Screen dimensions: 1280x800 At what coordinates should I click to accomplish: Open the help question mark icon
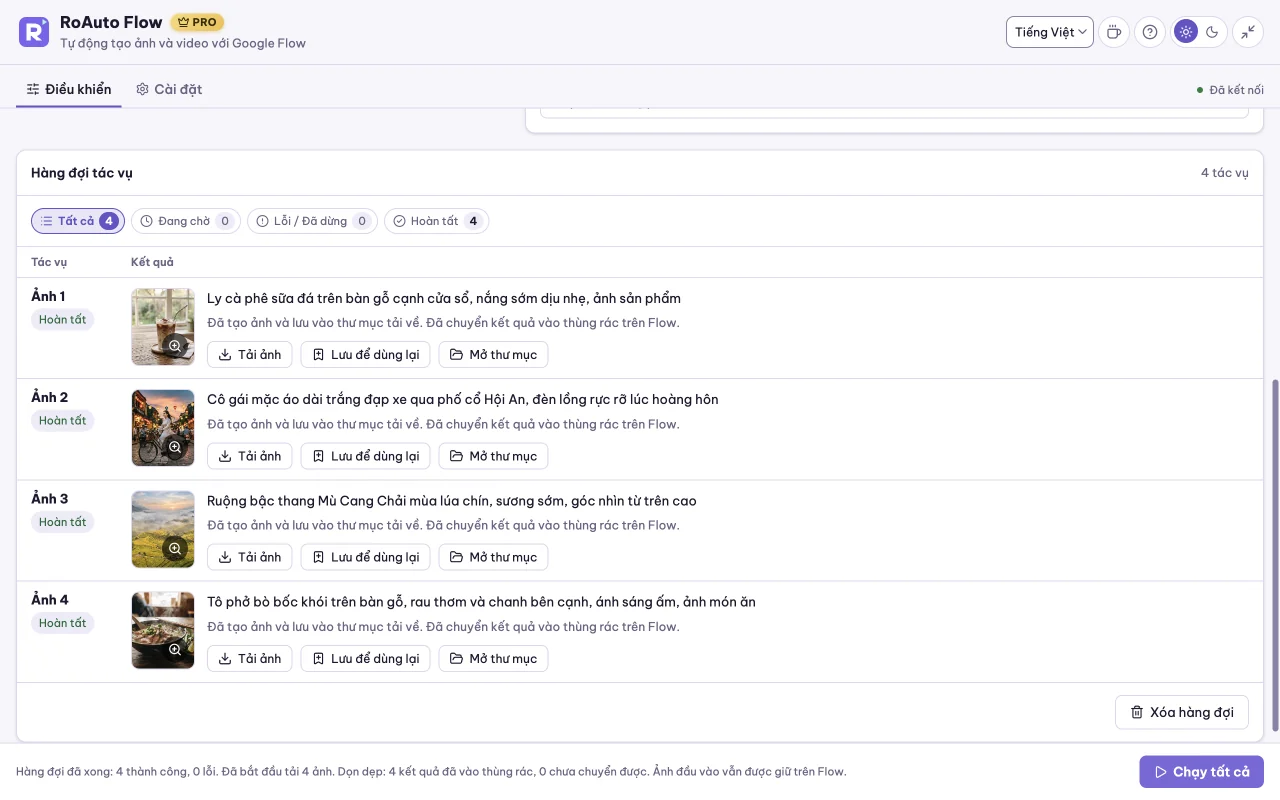pos(1150,32)
